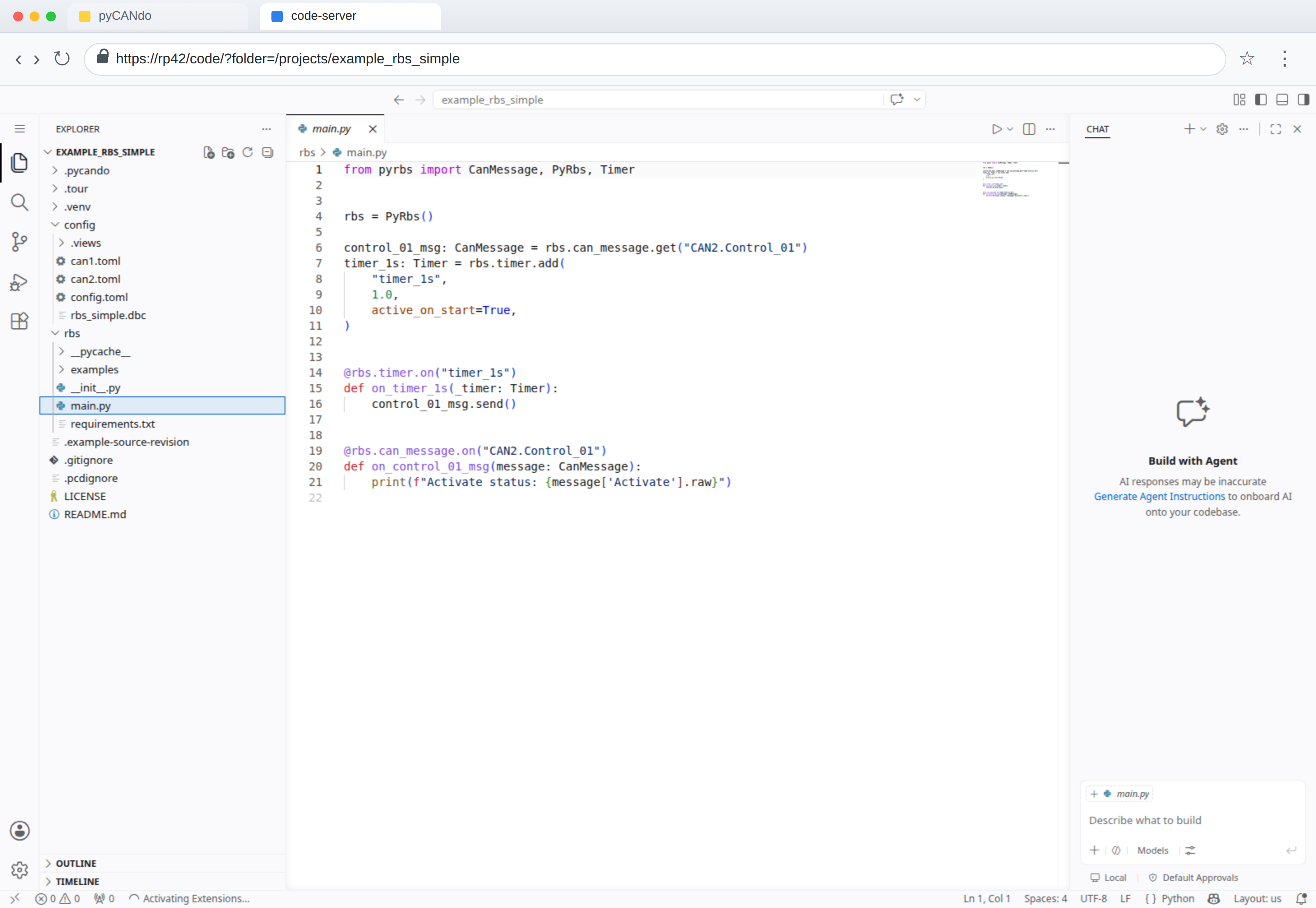Collapse the rbs folder
1316x908 pixels.
[x=162, y=334]
